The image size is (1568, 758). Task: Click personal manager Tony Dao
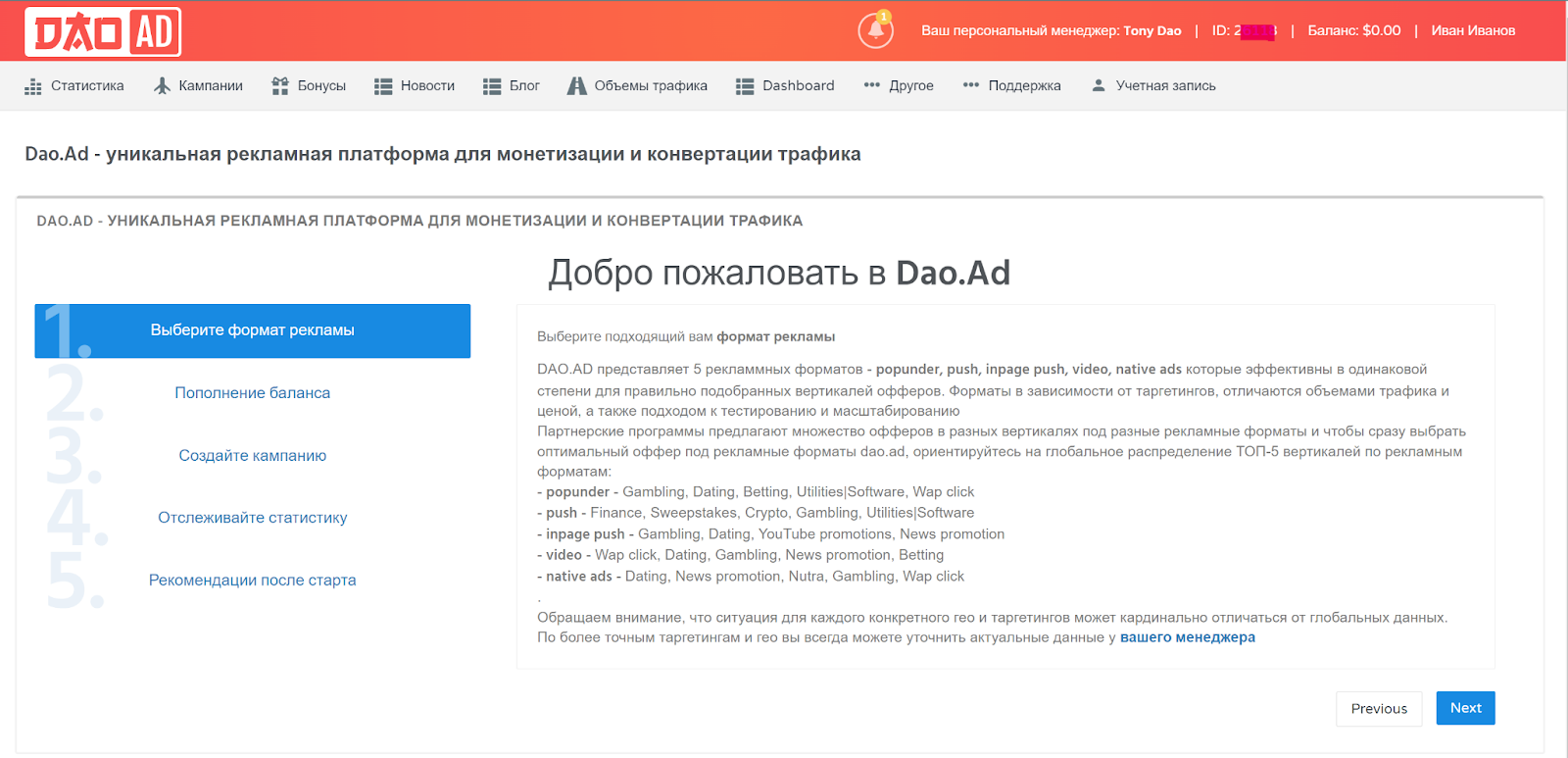[x=1152, y=30]
